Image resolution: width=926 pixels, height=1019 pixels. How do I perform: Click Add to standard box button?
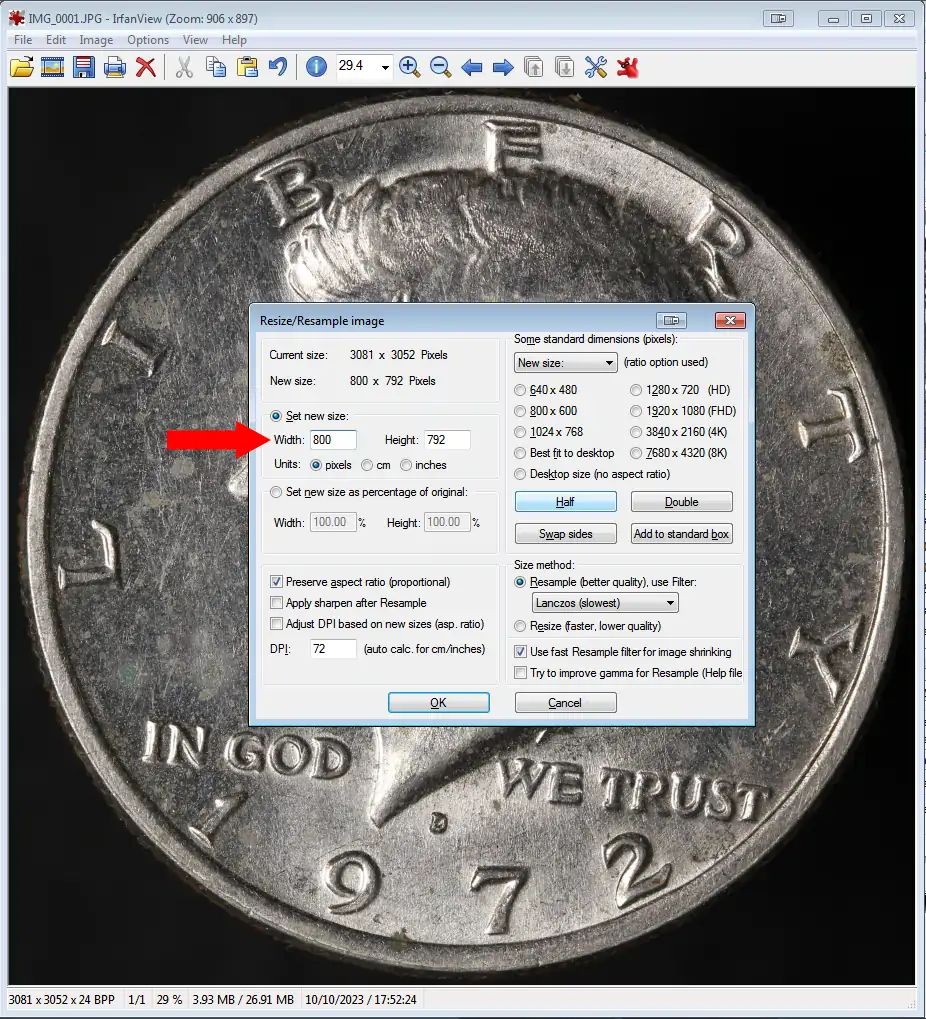pos(682,534)
